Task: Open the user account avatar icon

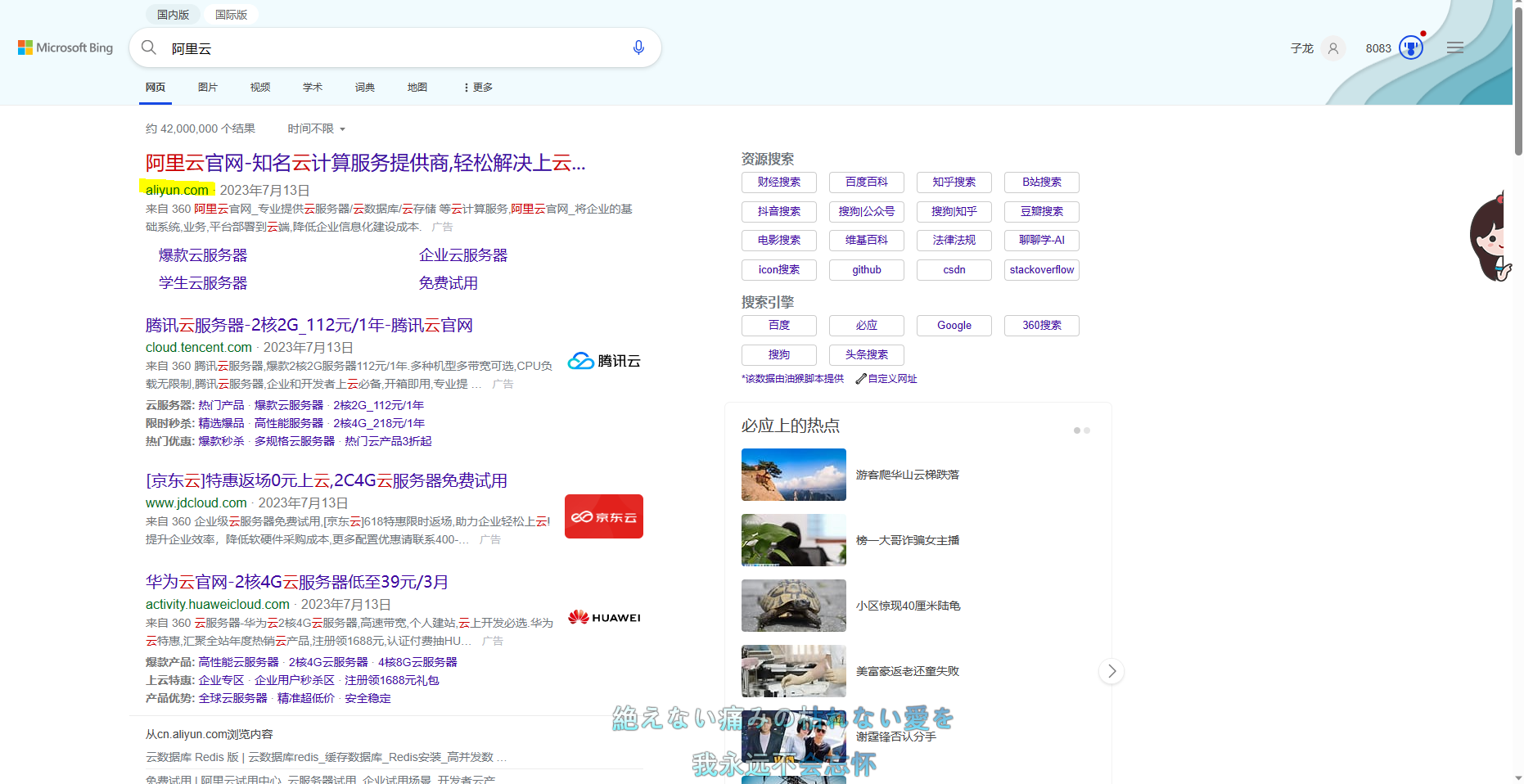Action: (1333, 48)
